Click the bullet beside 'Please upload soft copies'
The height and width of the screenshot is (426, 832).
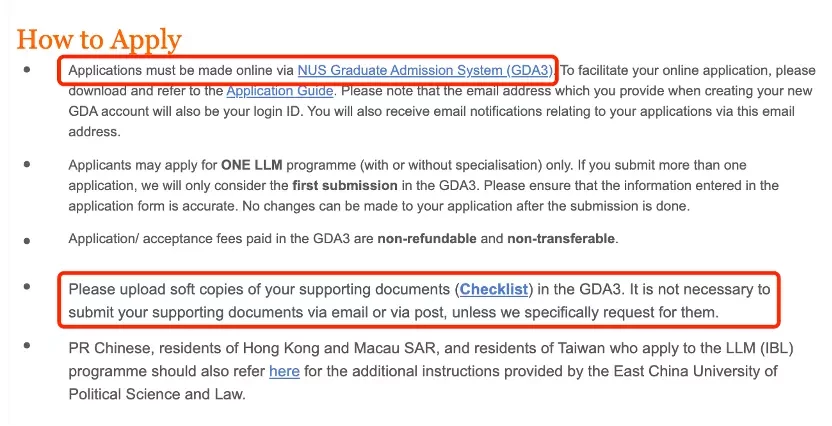(27, 287)
